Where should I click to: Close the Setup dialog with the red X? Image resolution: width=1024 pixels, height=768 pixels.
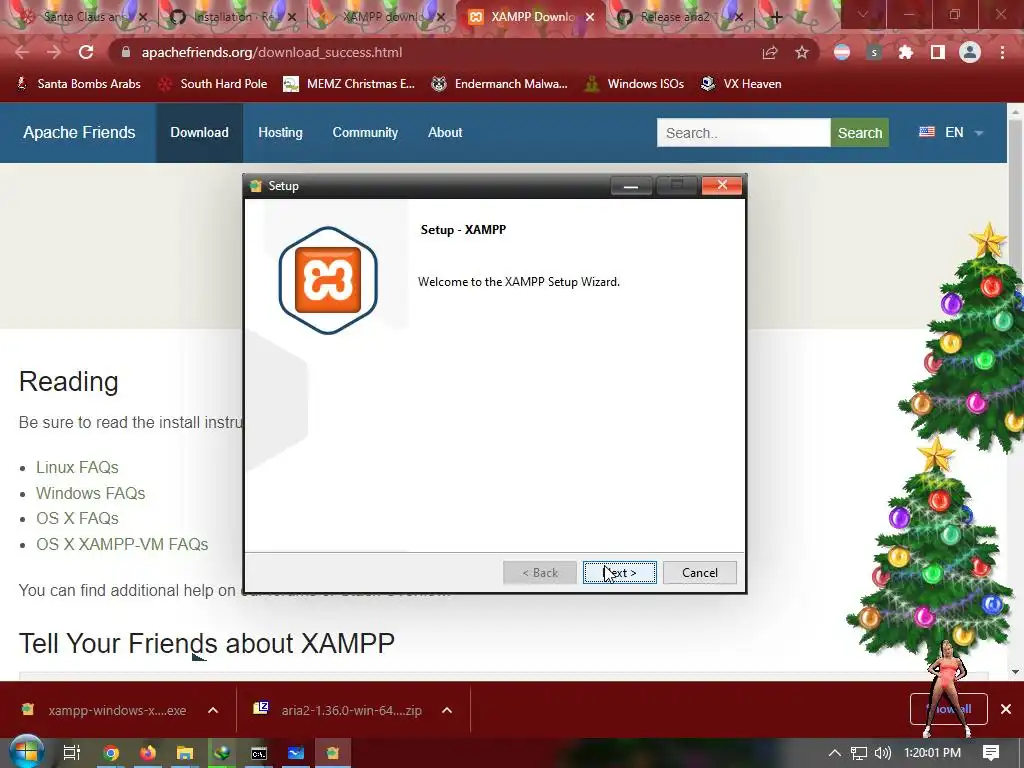(x=722, y=185)
